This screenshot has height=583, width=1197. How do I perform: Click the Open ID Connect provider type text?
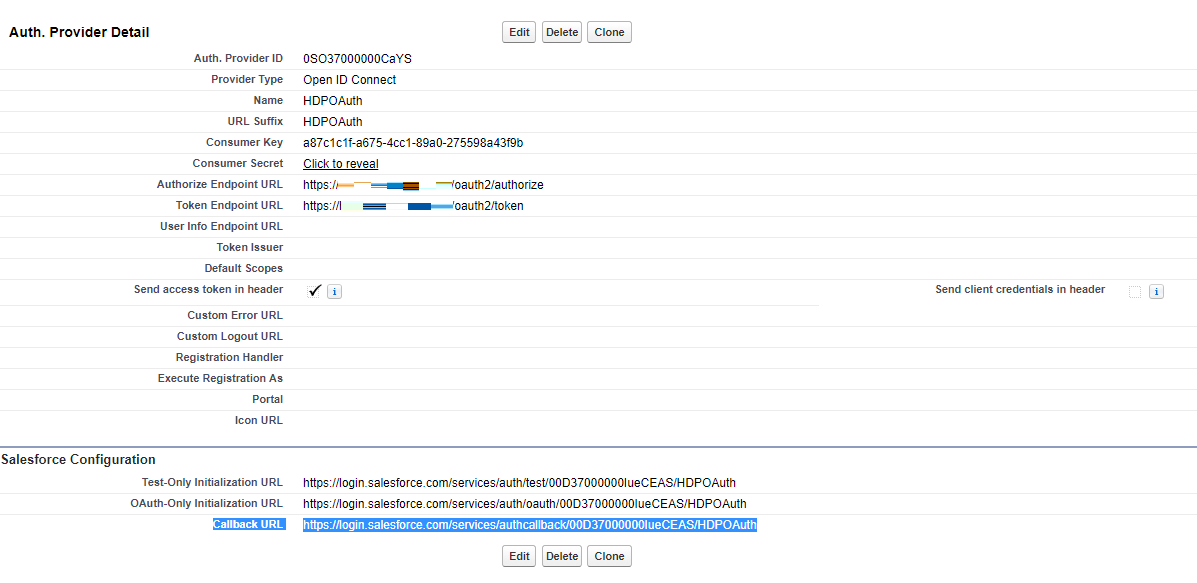point(350,80)
